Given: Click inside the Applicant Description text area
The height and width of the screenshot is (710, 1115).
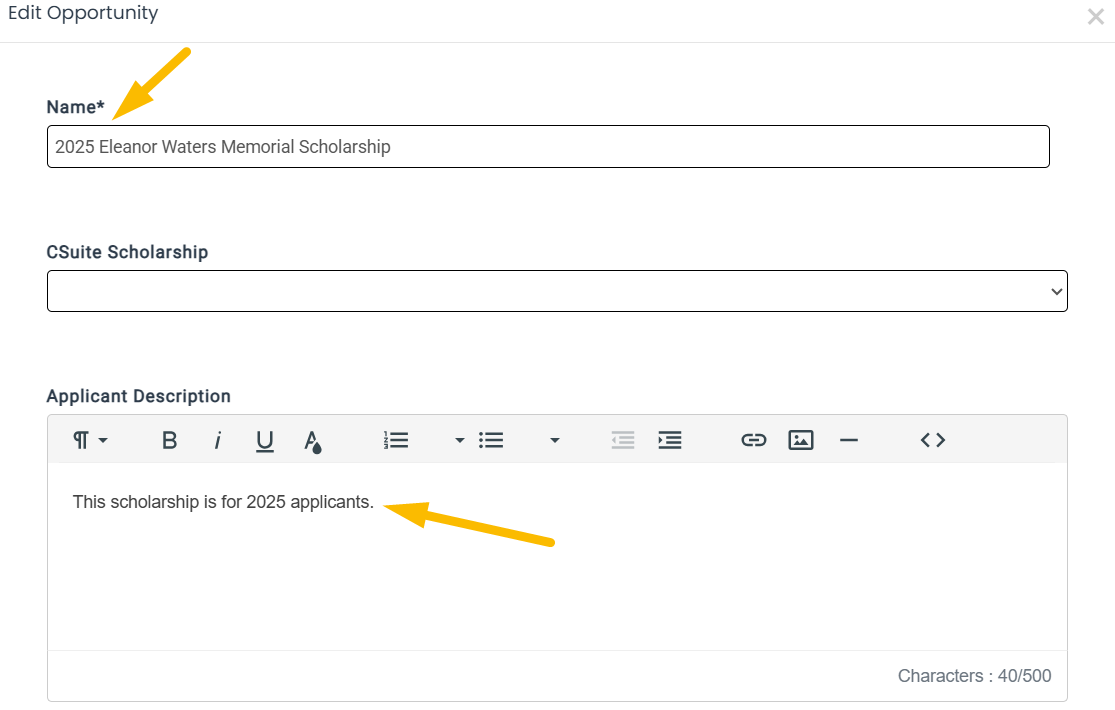Looking at the screenshot, I should tap(558, 556).
